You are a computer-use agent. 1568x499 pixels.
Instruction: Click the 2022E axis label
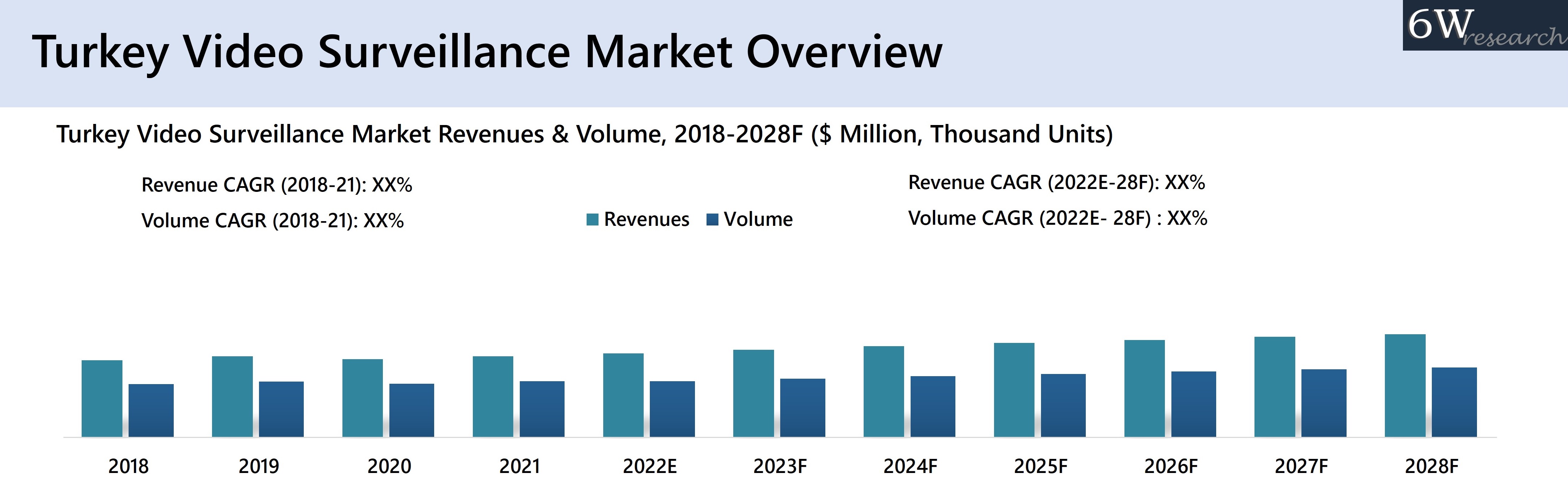coord(649,466)
